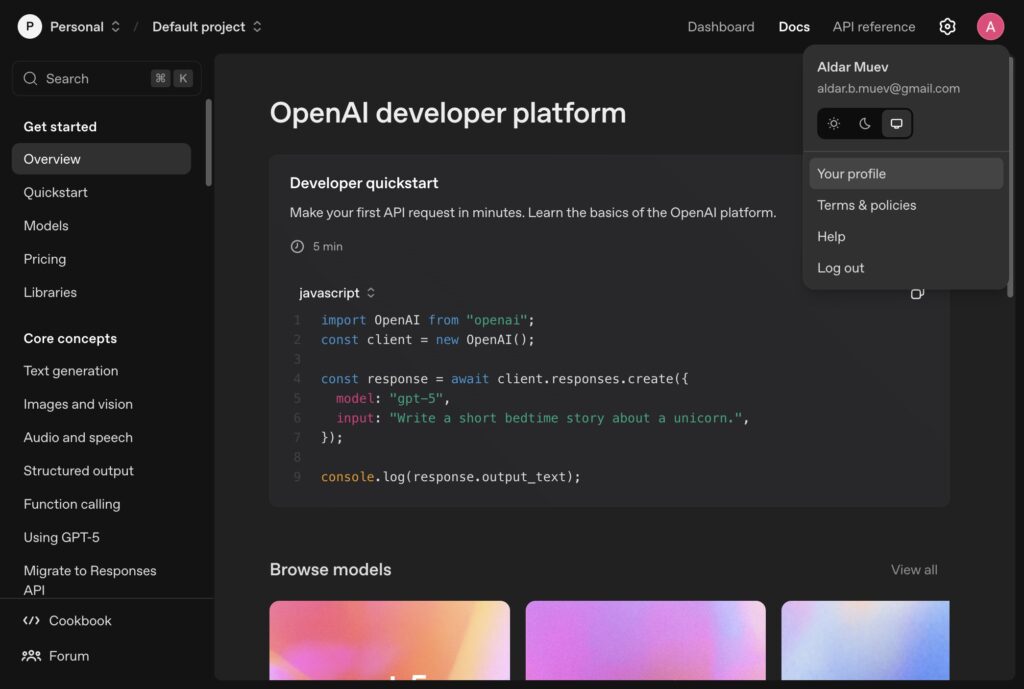Click the search magnifier icon
The image size is (1024, 689).
[x=31, y=78]
